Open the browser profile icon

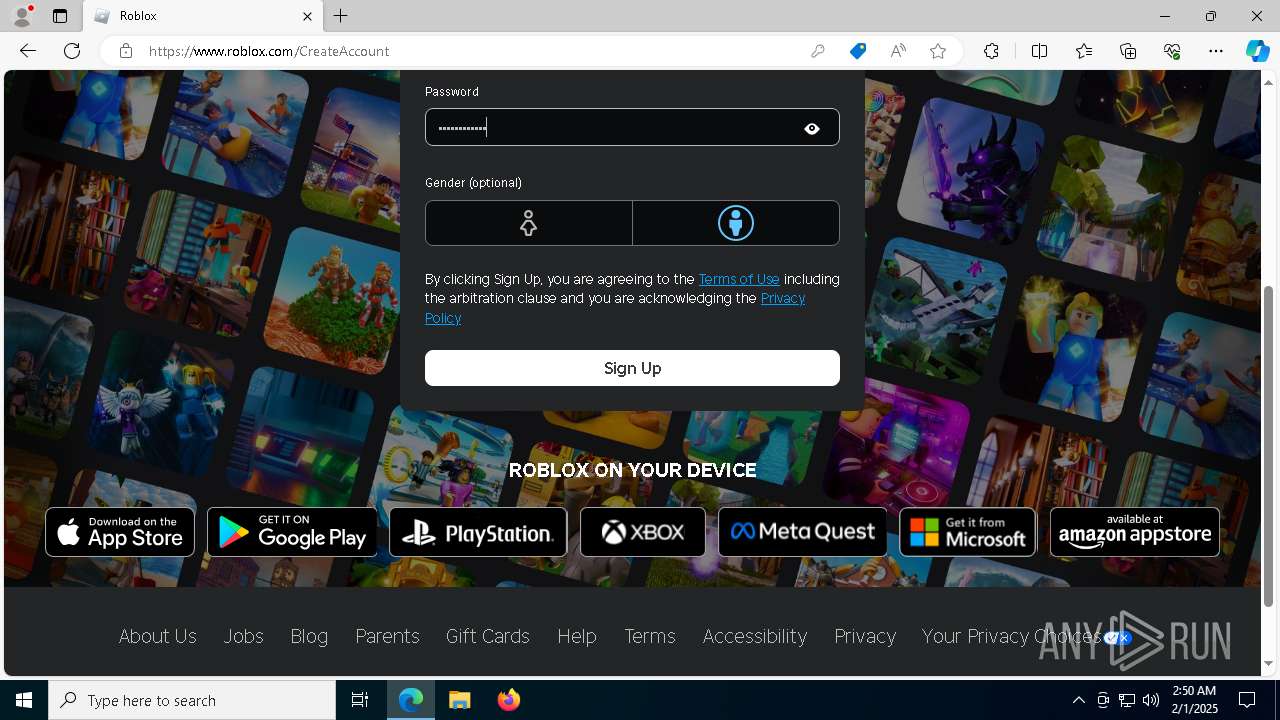(x=22, y=16)
